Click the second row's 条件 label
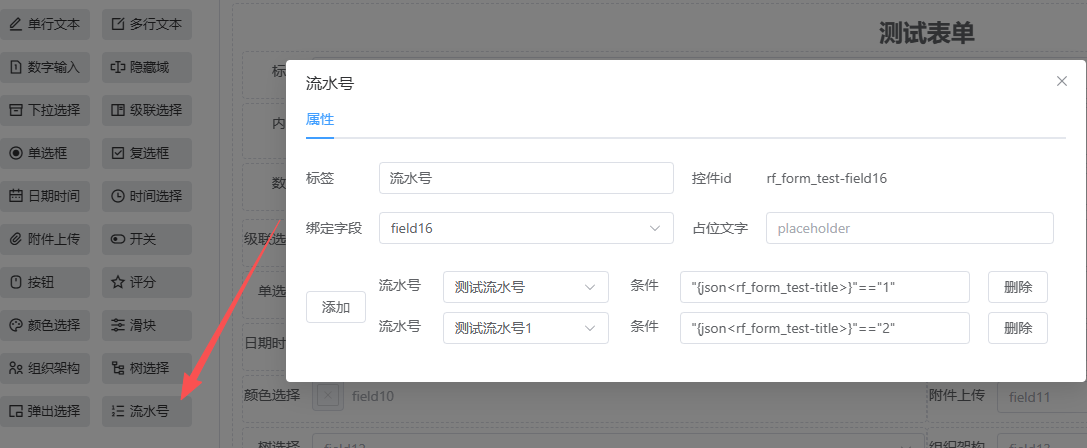The width and height of the screenshot is (1087, 448). coord(644,326)
